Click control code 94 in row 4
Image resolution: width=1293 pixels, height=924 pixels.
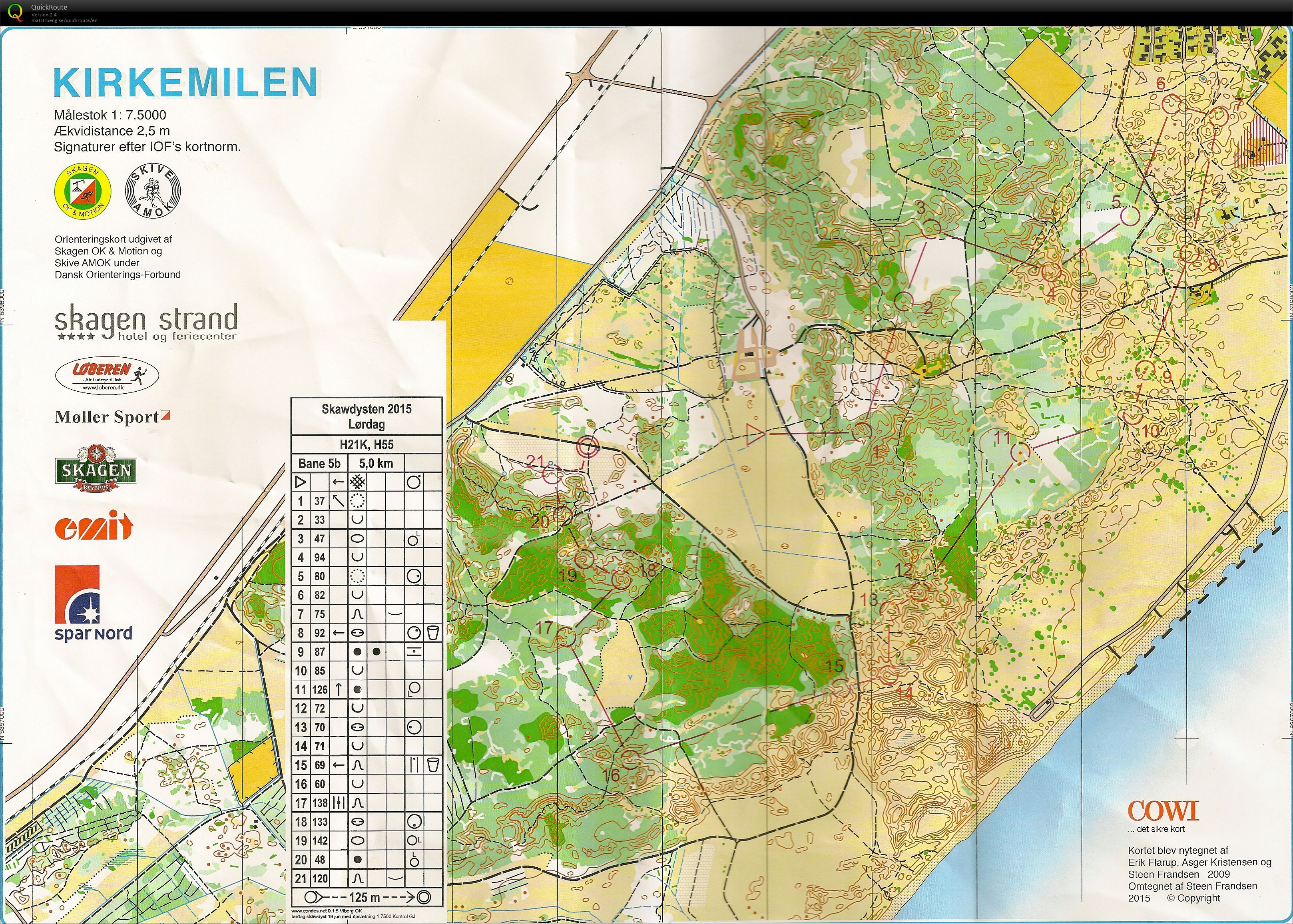320,558
